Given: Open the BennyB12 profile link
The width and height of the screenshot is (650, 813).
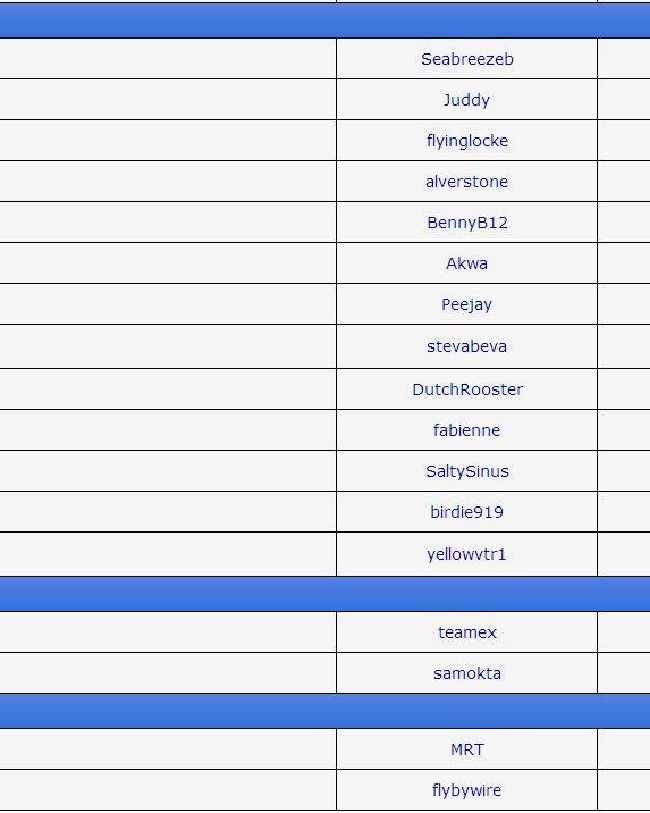Looking at the screenshot, I should (x=467, y=222).
